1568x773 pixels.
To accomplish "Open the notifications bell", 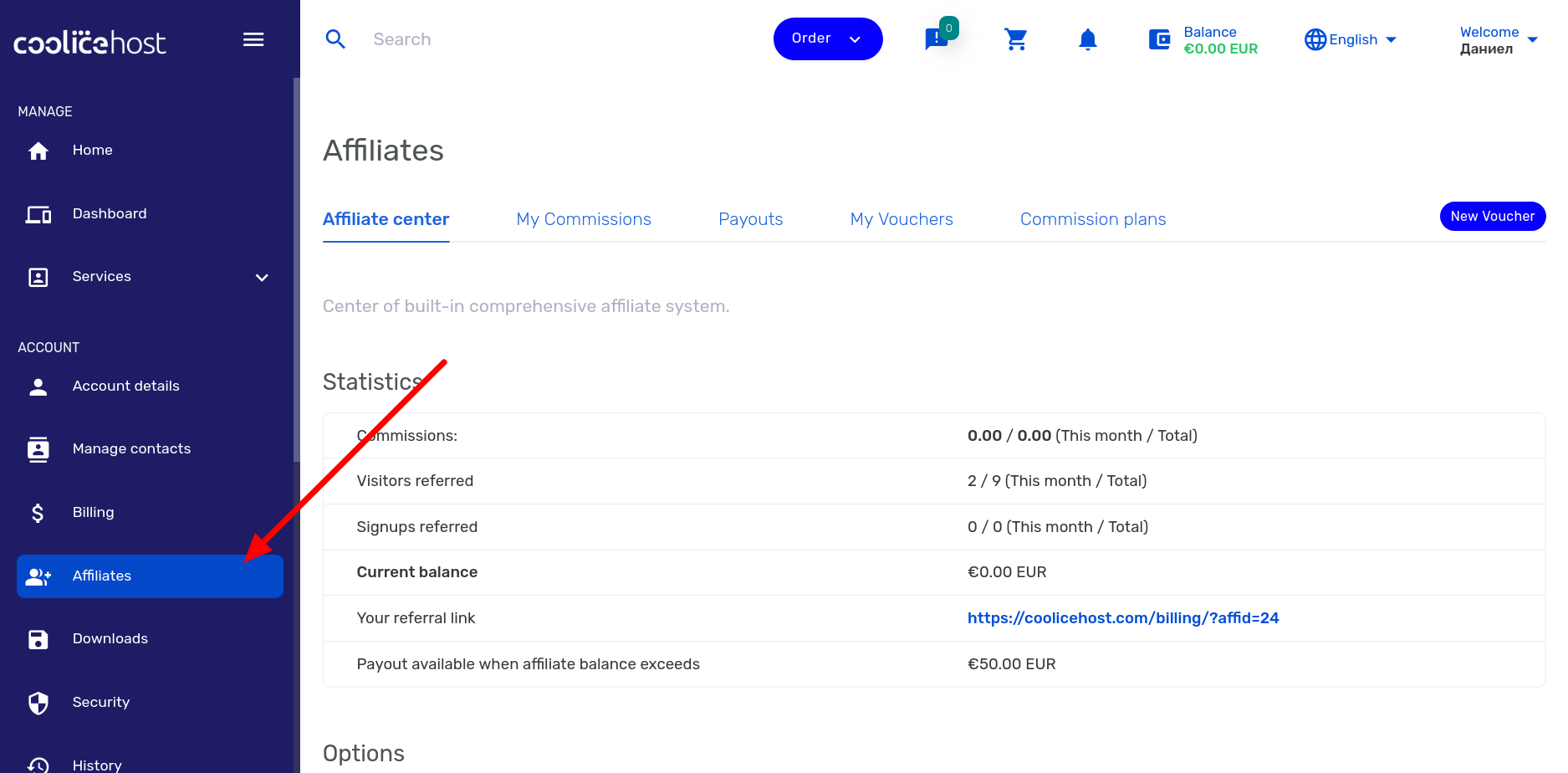I will point(1087,39).
